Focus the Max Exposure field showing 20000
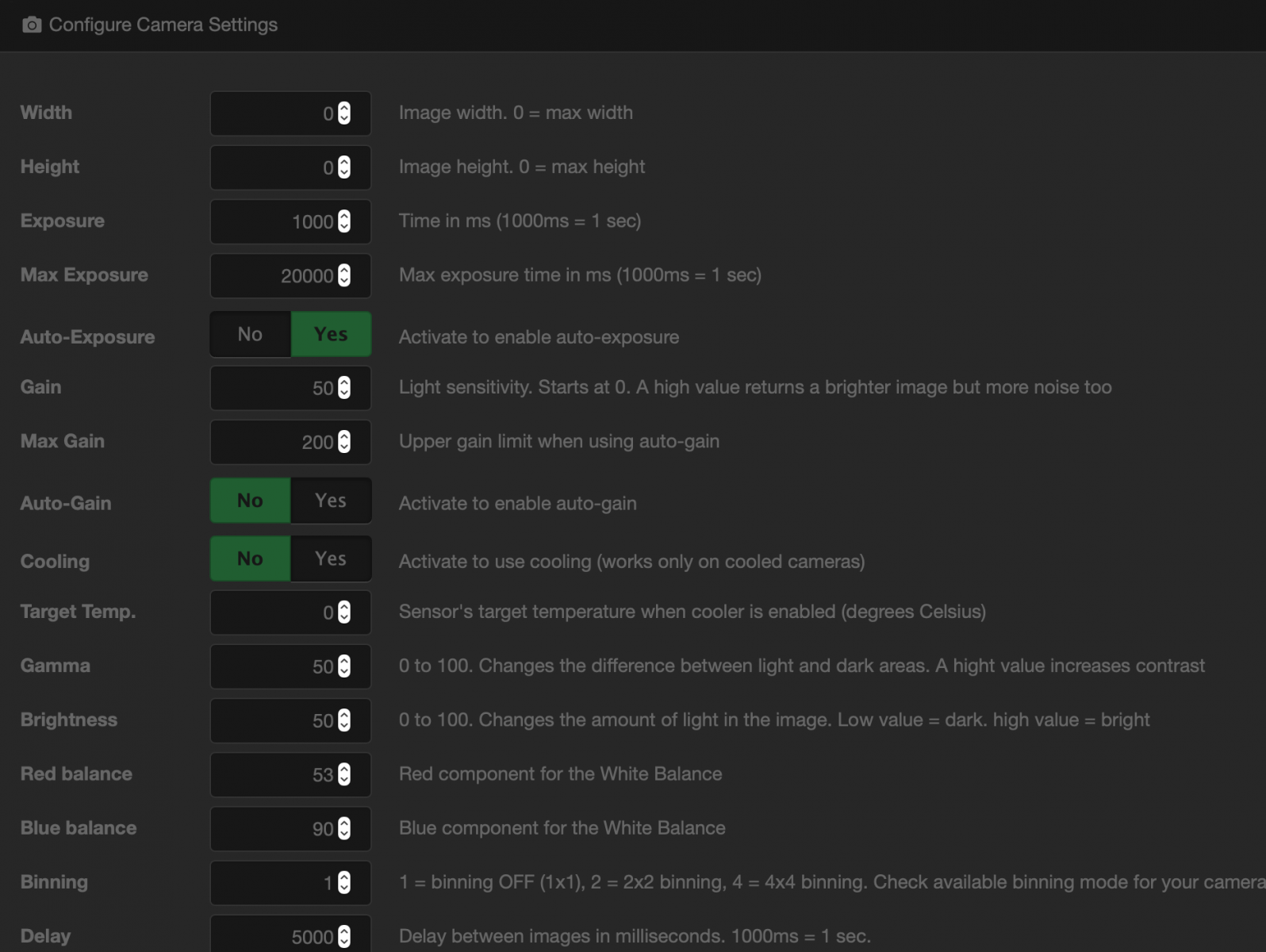Viewport: 1266px width, 952px height. pyautogui.click(x=290, y=275)
